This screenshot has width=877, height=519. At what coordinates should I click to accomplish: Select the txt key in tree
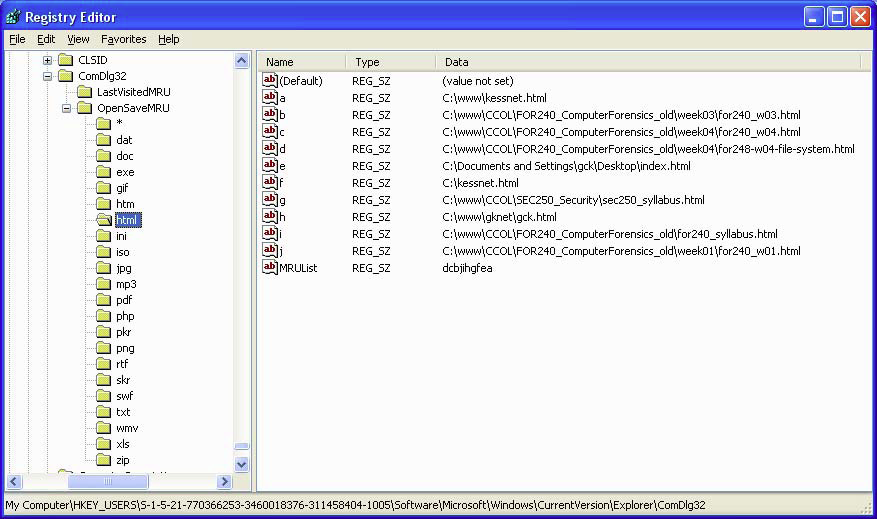123,412
